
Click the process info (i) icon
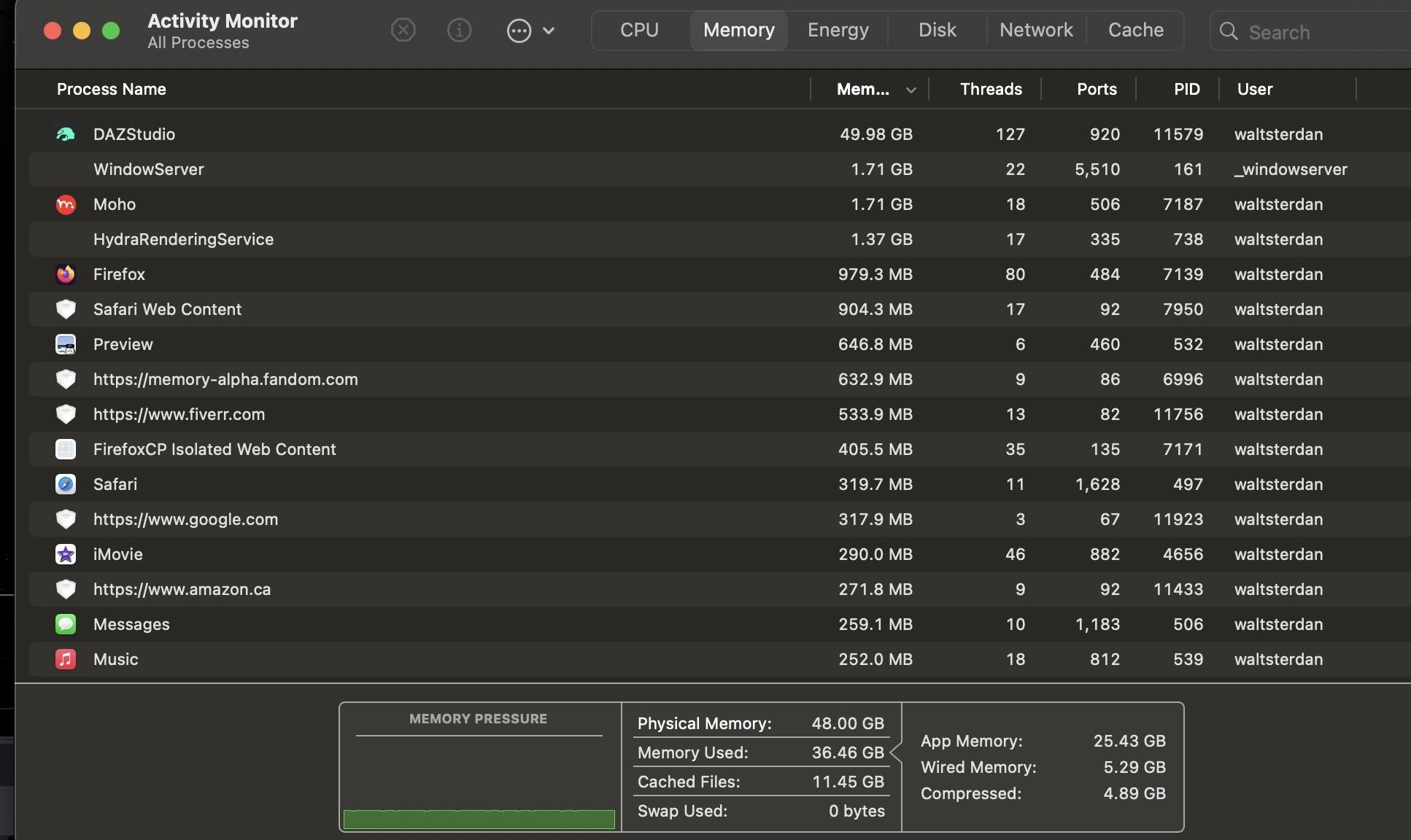pos(459,30)
